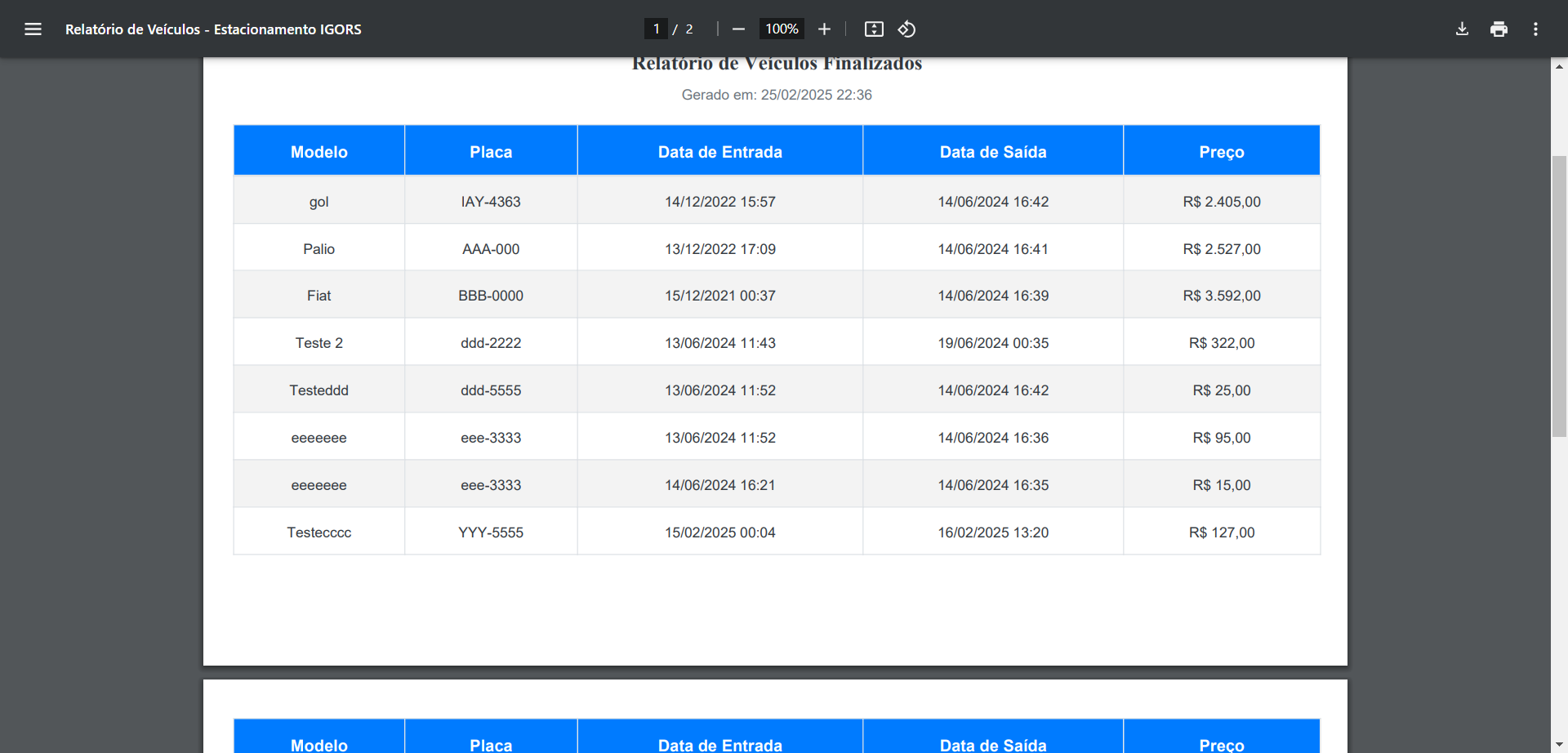Print the vehicle report
The height and width of the screenshot is (753, 1568).
pos(1499,29)
